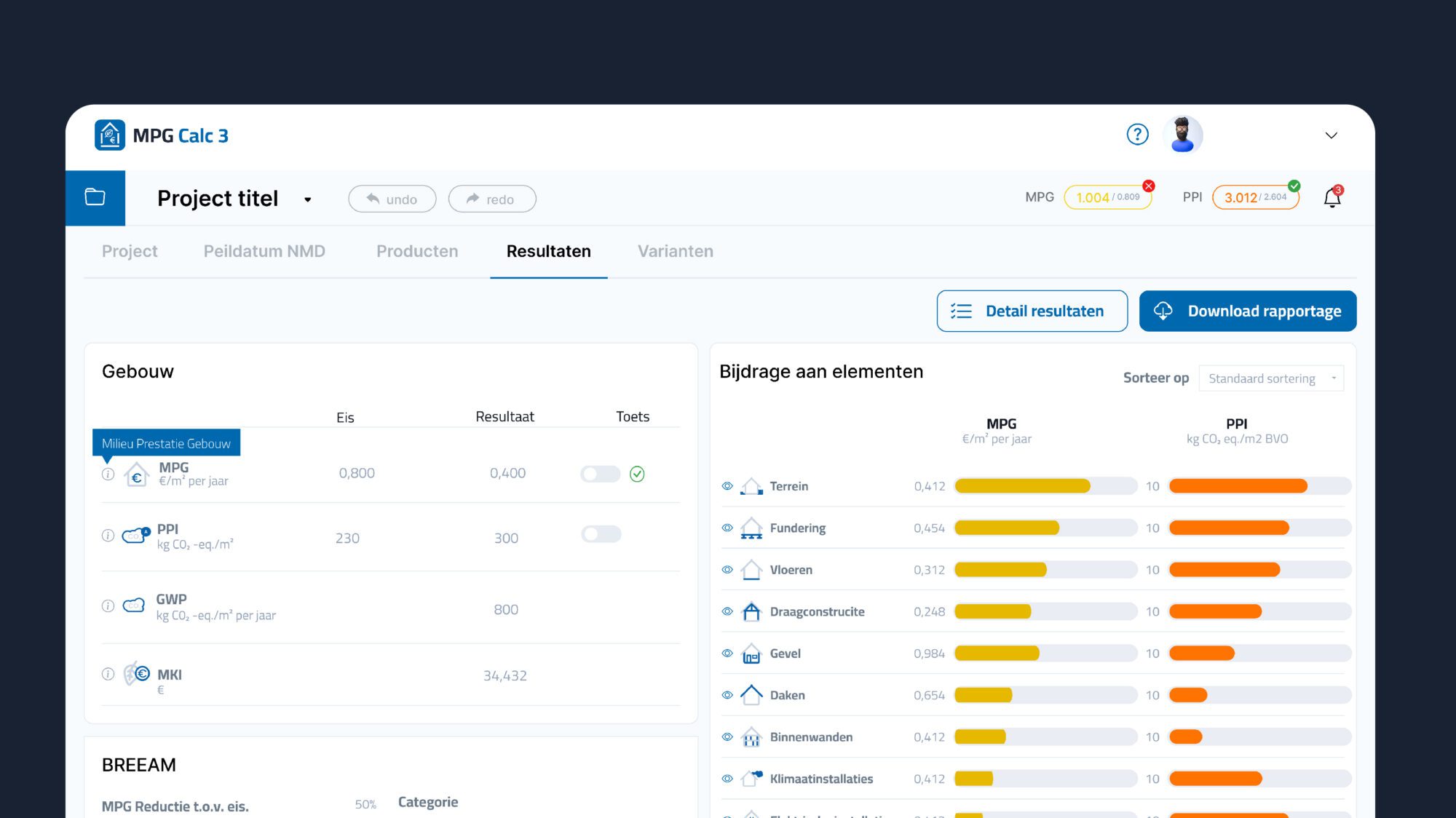Screen dimensions: 1456x818
Task: Click the Detail resultaten button
Action: (x=1032, y=311)
